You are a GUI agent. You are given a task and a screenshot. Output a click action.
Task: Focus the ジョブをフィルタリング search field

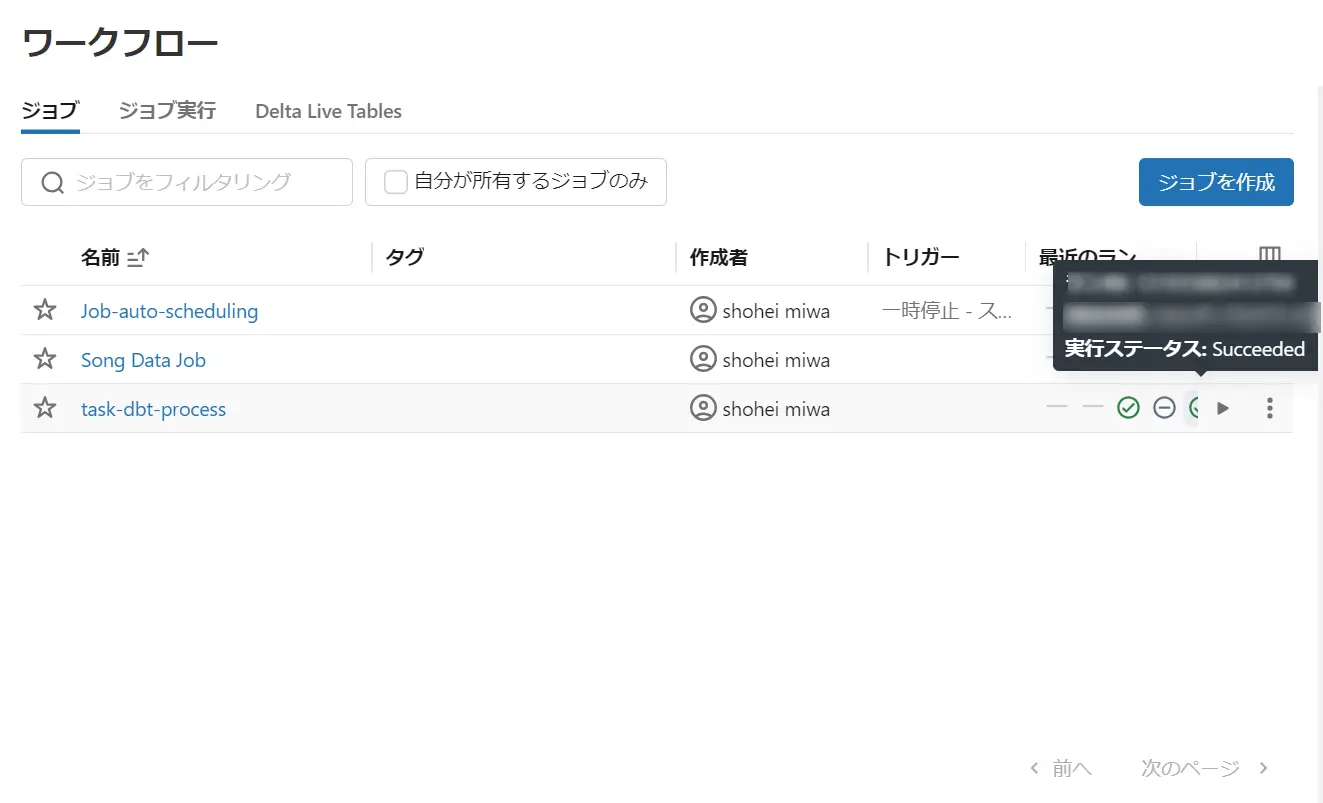point(187,182)
